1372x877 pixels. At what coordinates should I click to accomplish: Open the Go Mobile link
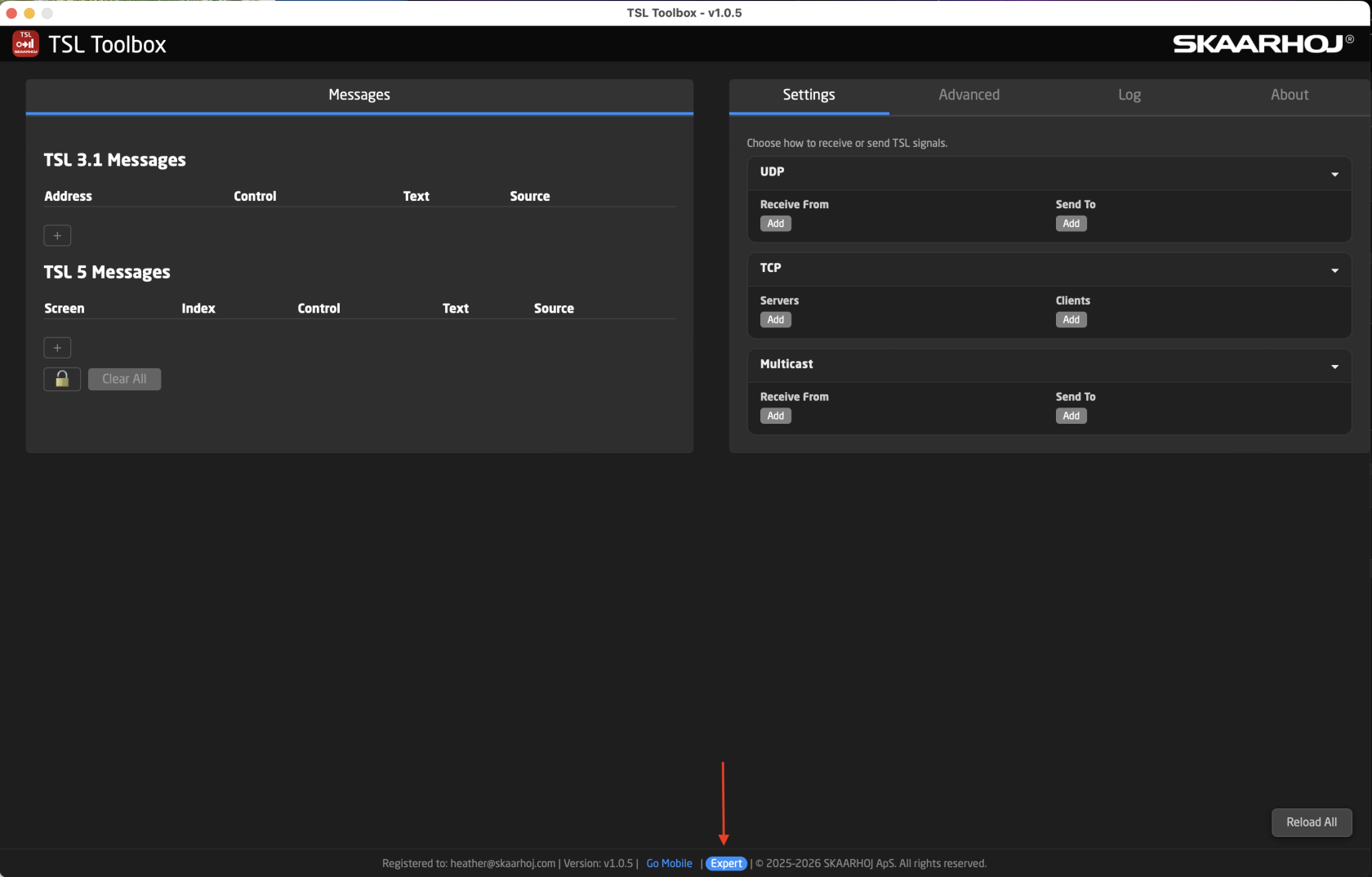point(669,863)
